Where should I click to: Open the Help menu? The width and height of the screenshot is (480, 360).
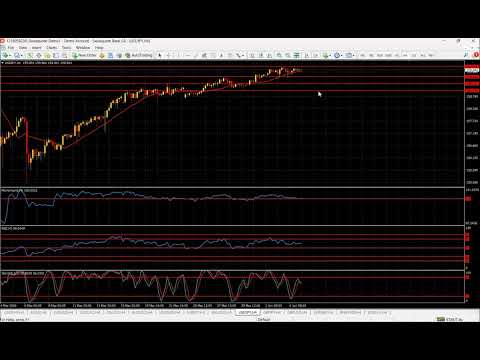pos(99,48)
